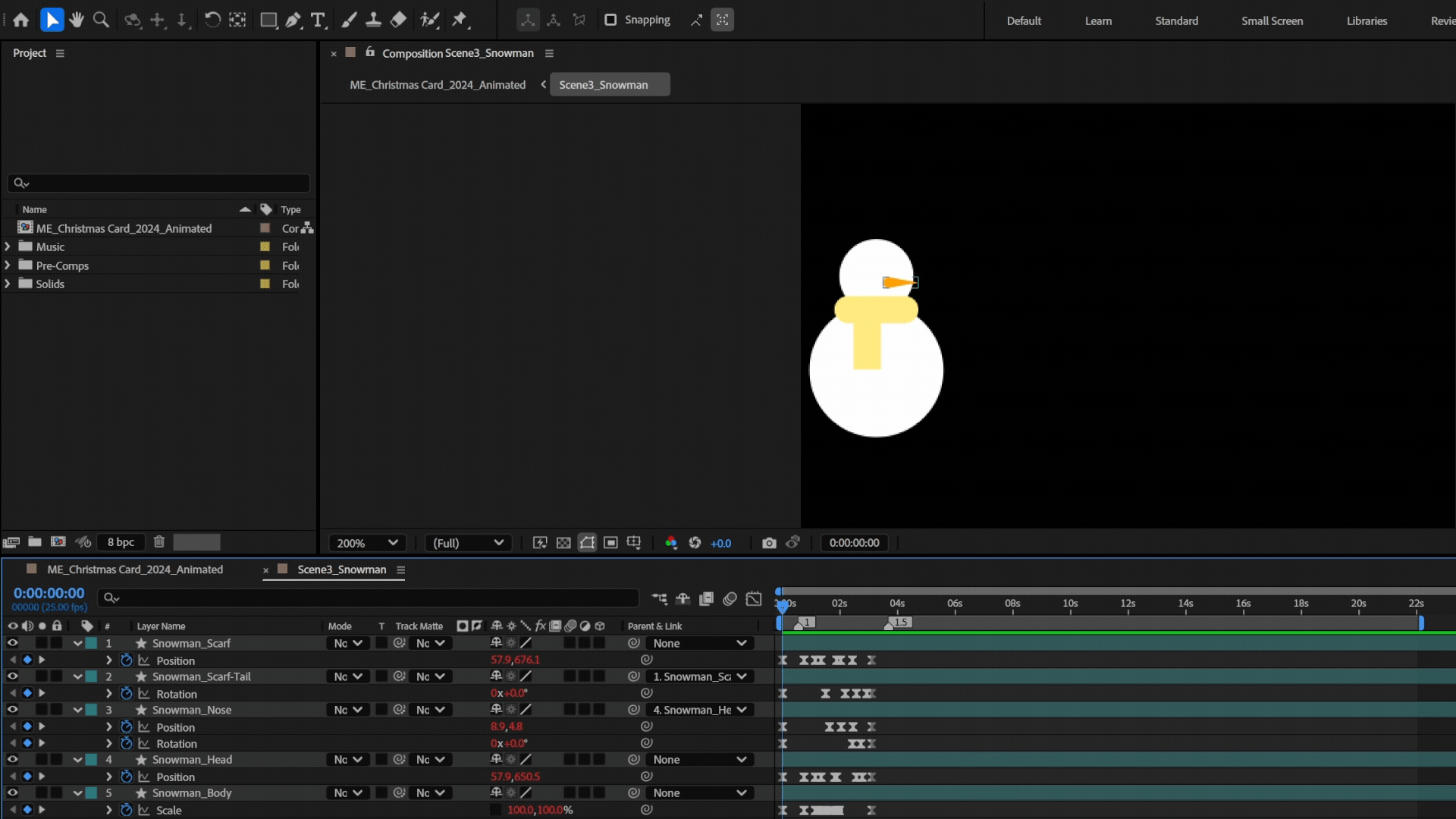
Task: Hide the Snowman_Scarf layer
Action: (12, 643)
